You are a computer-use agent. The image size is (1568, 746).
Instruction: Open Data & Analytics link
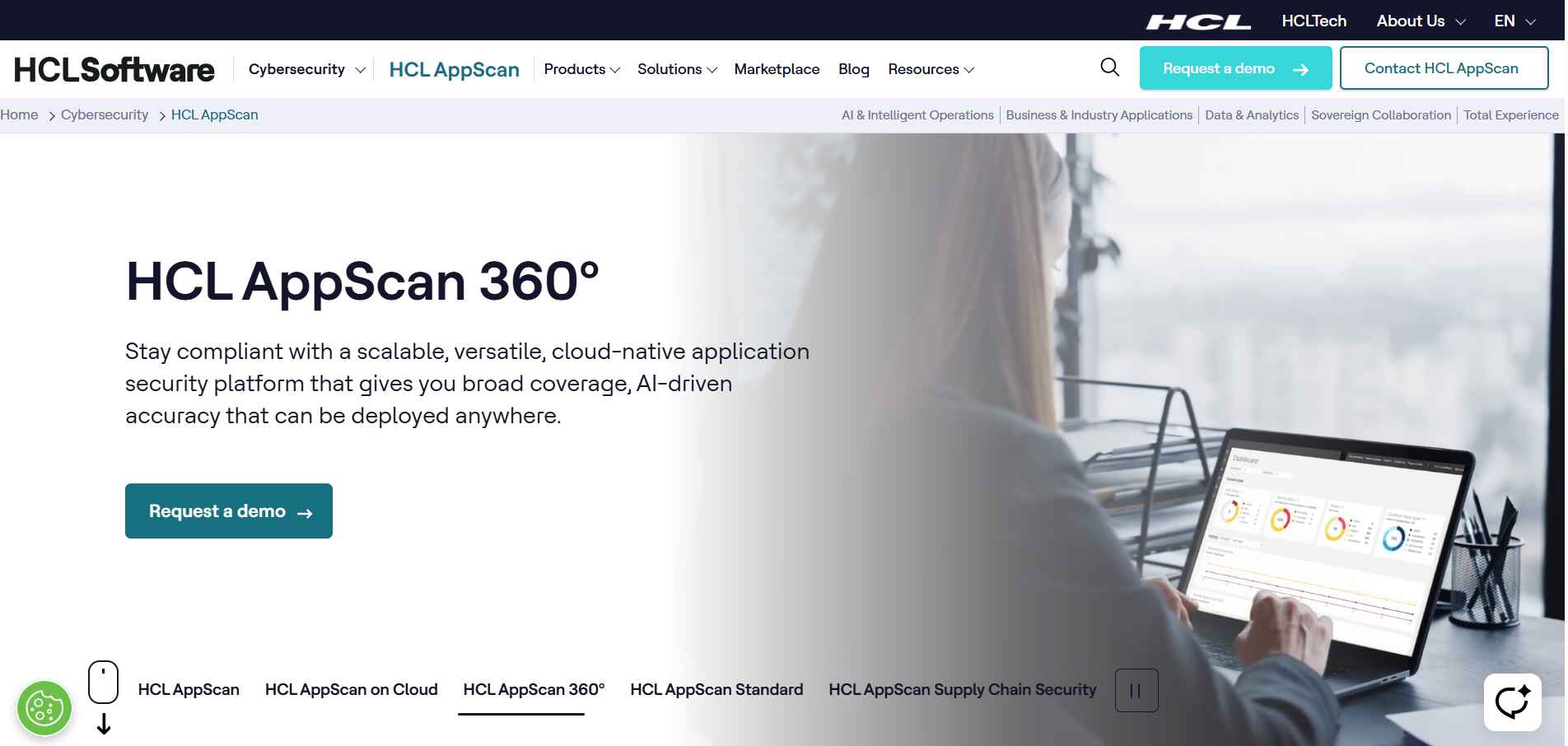1251,115
